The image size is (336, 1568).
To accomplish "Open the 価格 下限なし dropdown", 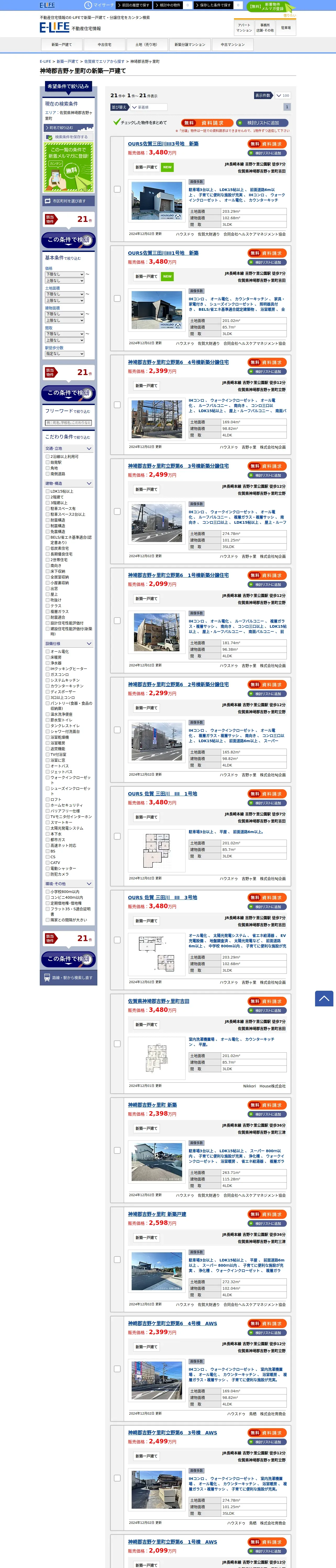I will (x=65, y=274).
